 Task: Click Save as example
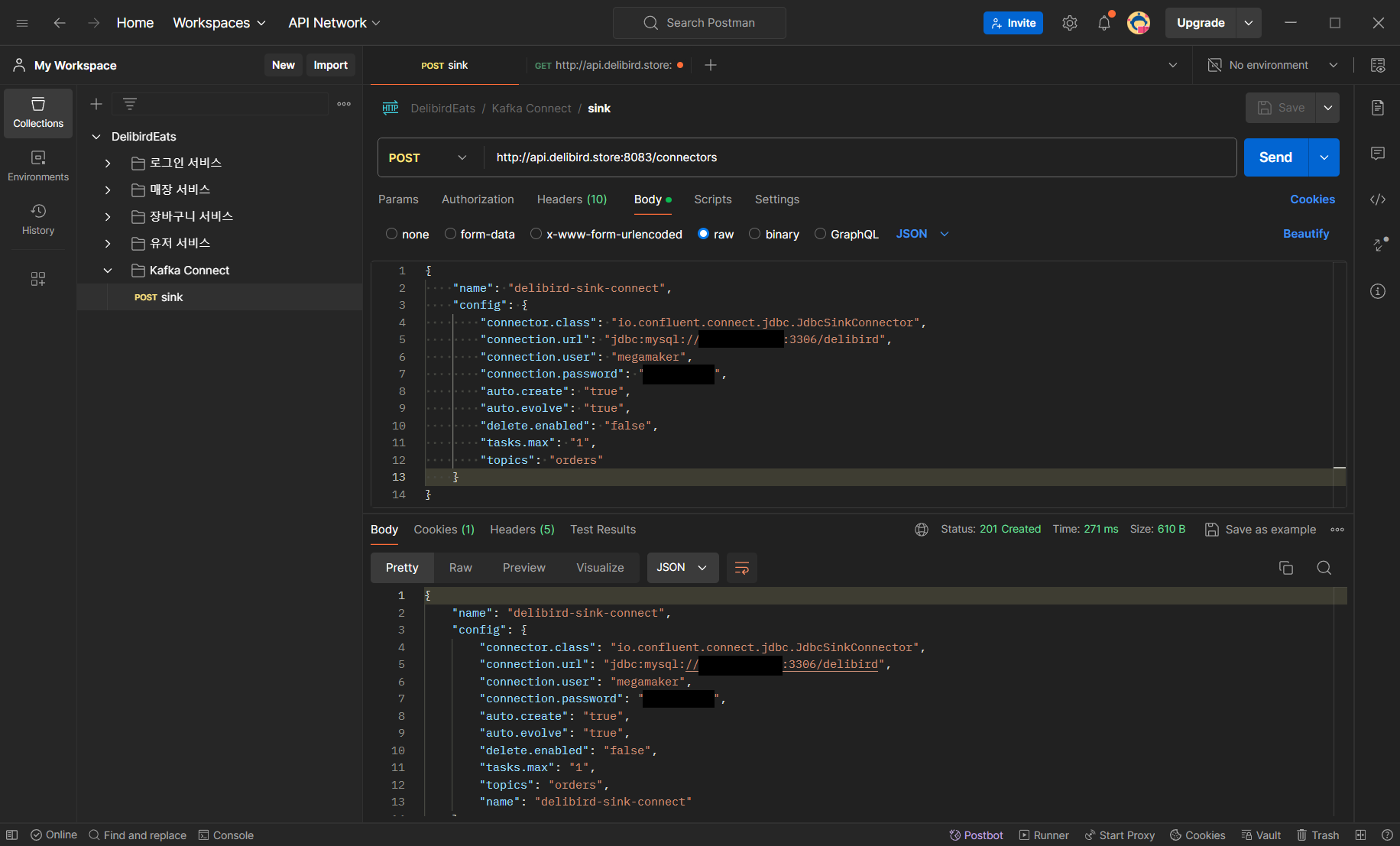click(1261, 530)
